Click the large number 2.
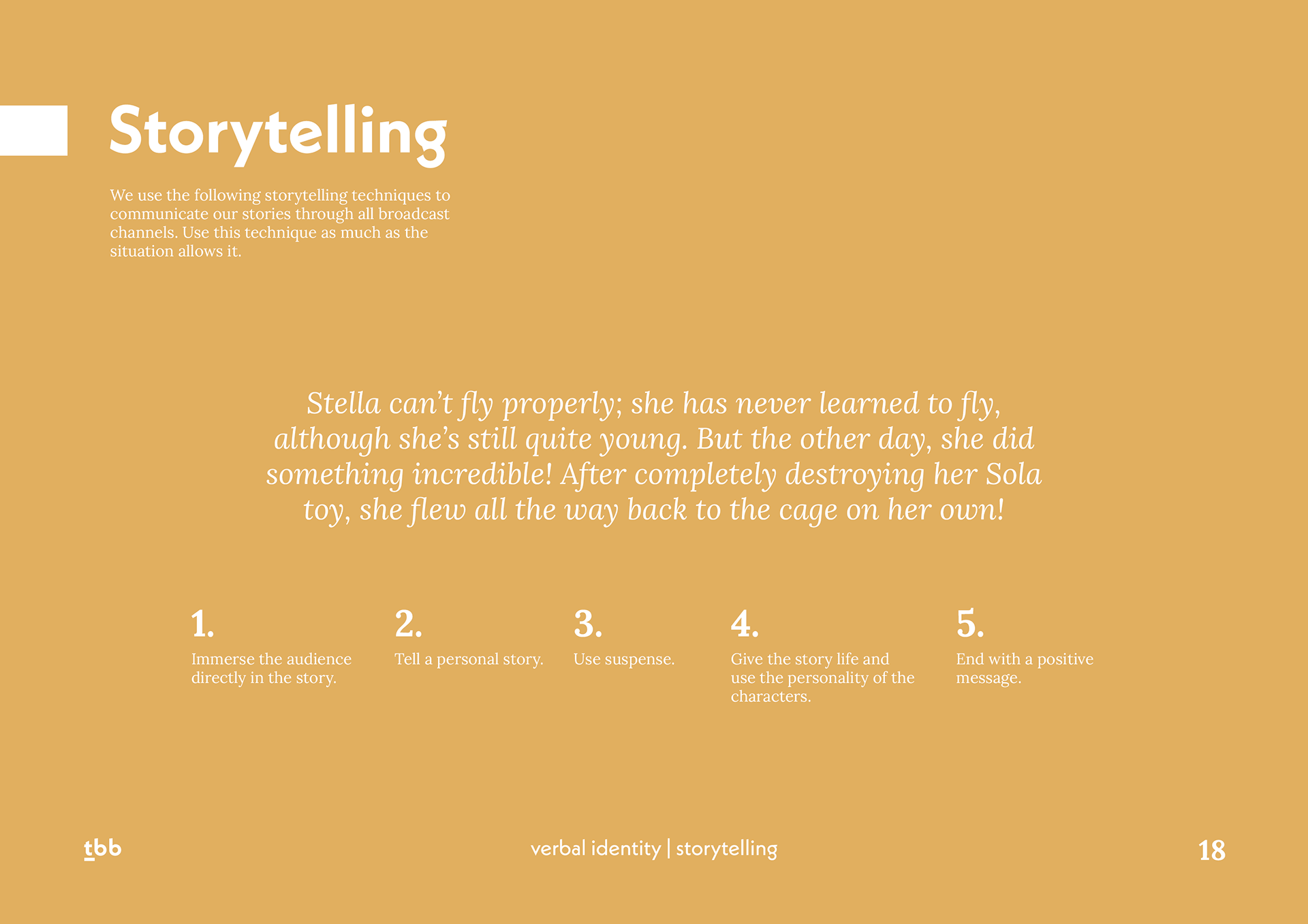 click(408, 624)
